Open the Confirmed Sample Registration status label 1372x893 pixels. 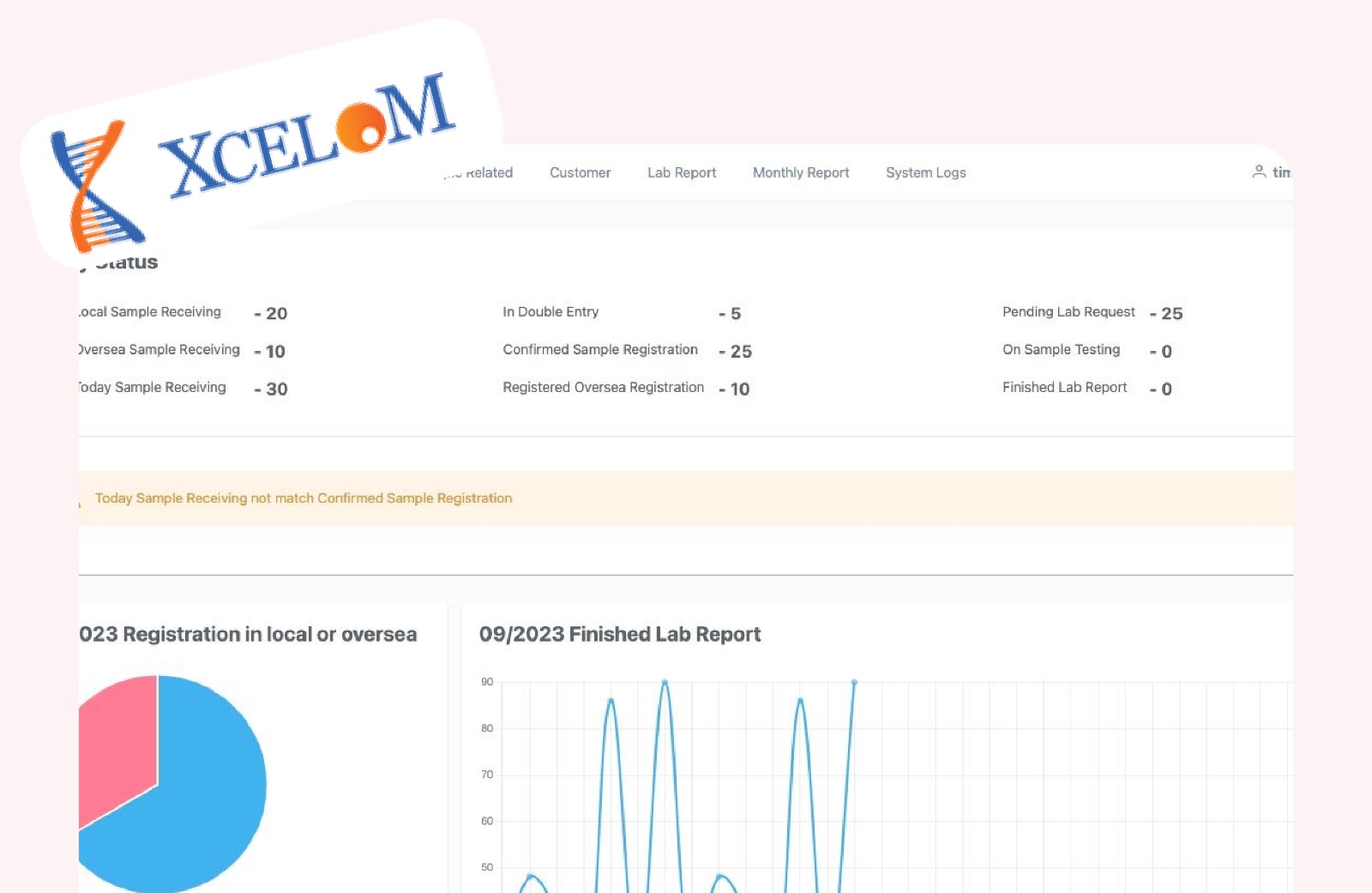[x=600, y=350]
